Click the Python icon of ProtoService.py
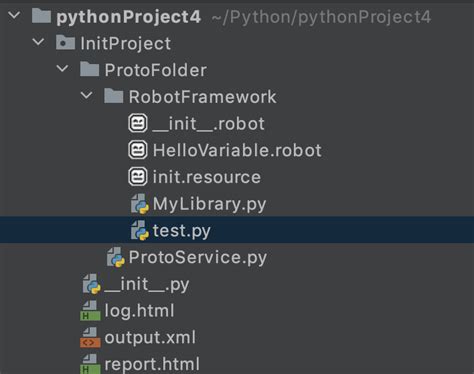The image size is (474, 374). 115,257
